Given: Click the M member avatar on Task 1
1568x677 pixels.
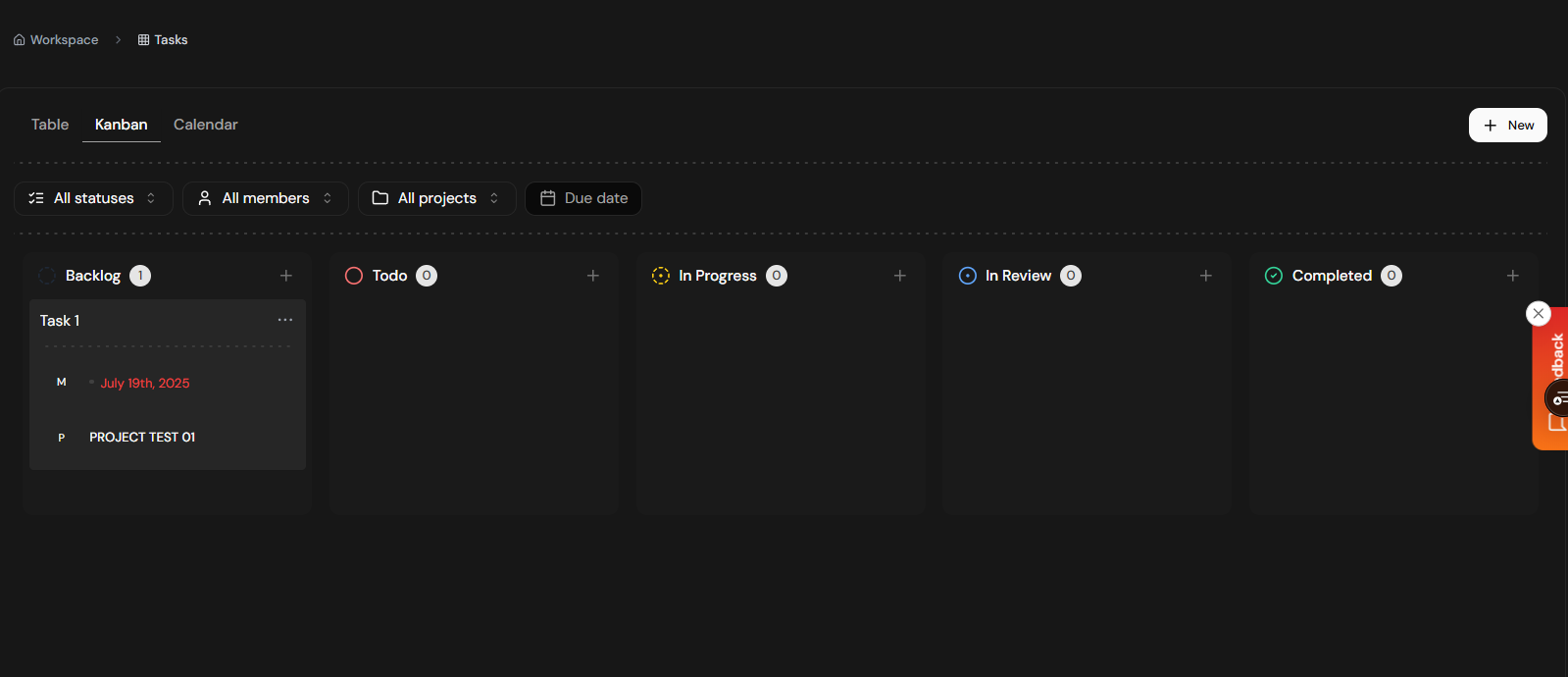Looking at the screenshot, I should pos(62,383).
